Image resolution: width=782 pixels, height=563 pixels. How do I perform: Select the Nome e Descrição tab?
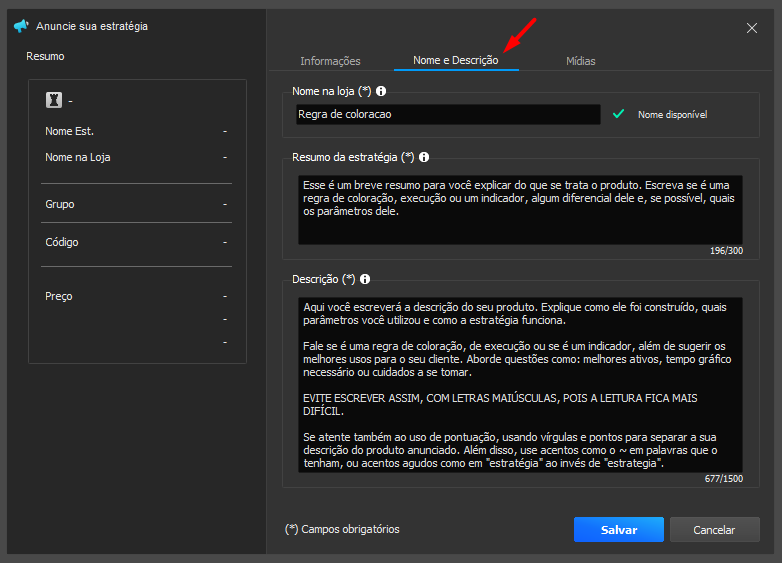point(456,60)
